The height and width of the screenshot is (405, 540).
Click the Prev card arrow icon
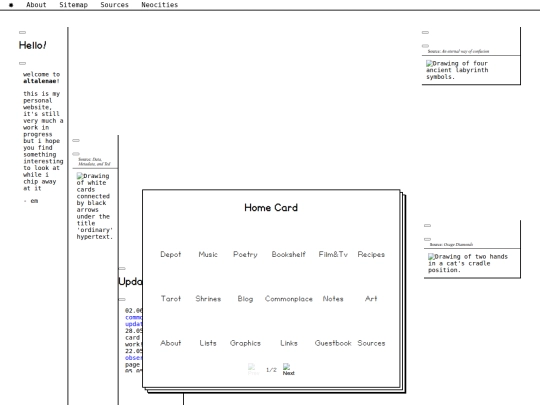pyautogui.click(x=253, y=370)
